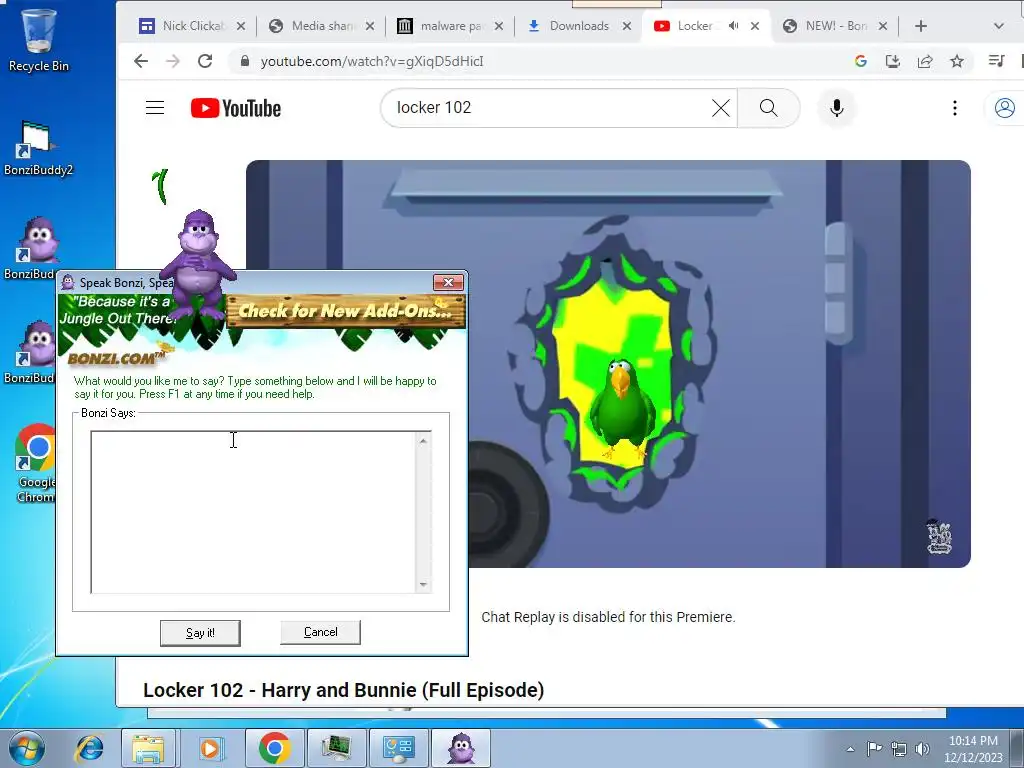1024x768 pixels.
Task: Expand the Chrome tab search chevron
Action: pyautogui.click(x=999, y=26)
